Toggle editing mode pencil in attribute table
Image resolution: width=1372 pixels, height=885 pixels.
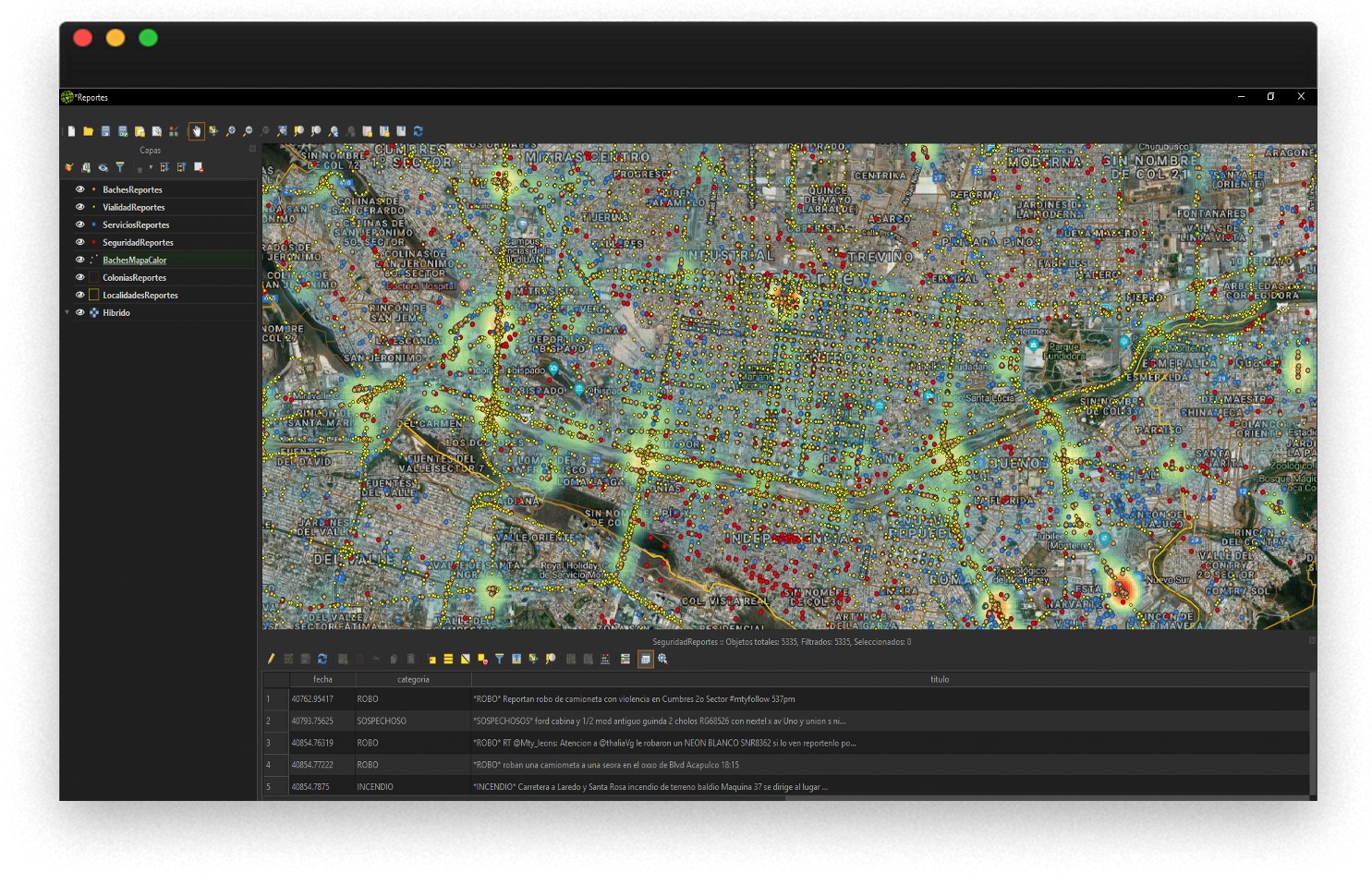pyautogui.click(x=271, y=659)
